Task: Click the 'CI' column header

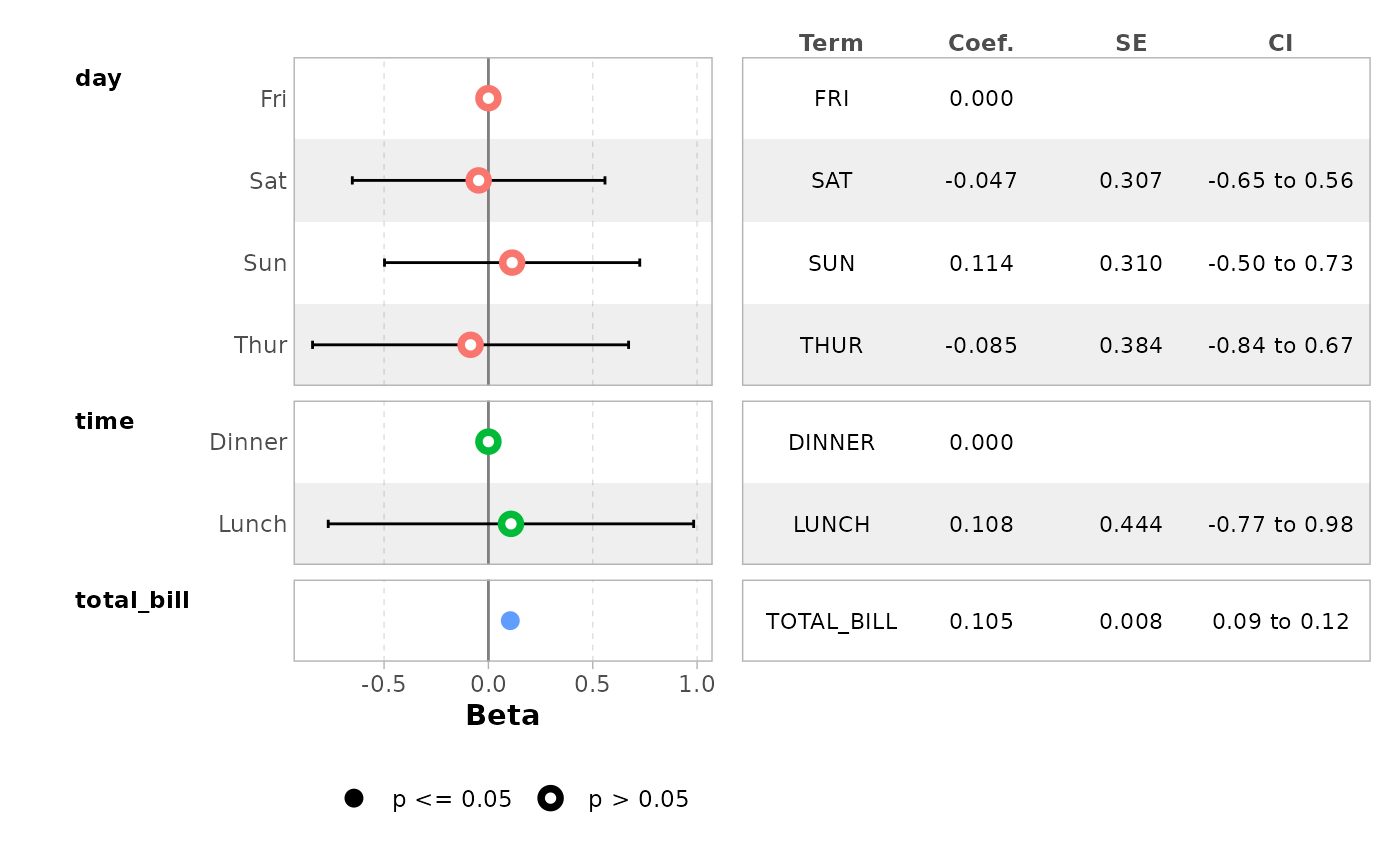Action: pyautogui.click(x=1281, y=43)
